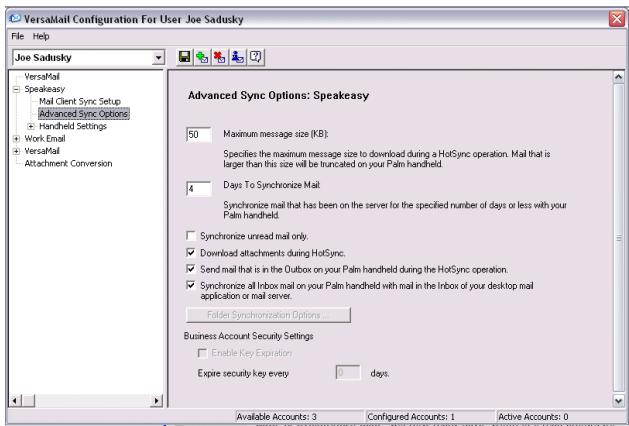Screen dimensions: 629x426
Task: Expand the Handheld Settings node
Action: click(x=31, y=126)
